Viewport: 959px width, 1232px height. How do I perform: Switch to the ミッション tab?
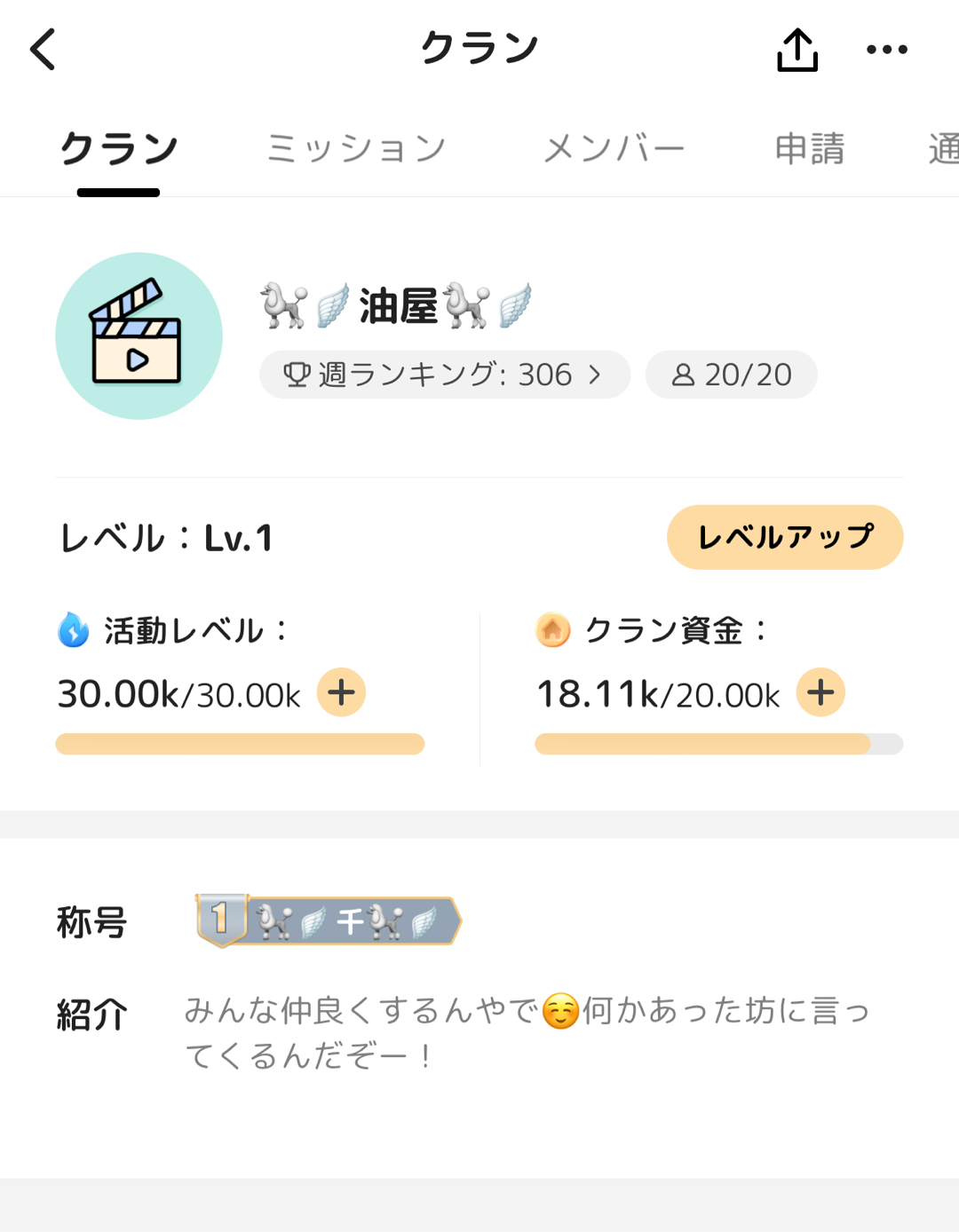[x=356, y=148]
